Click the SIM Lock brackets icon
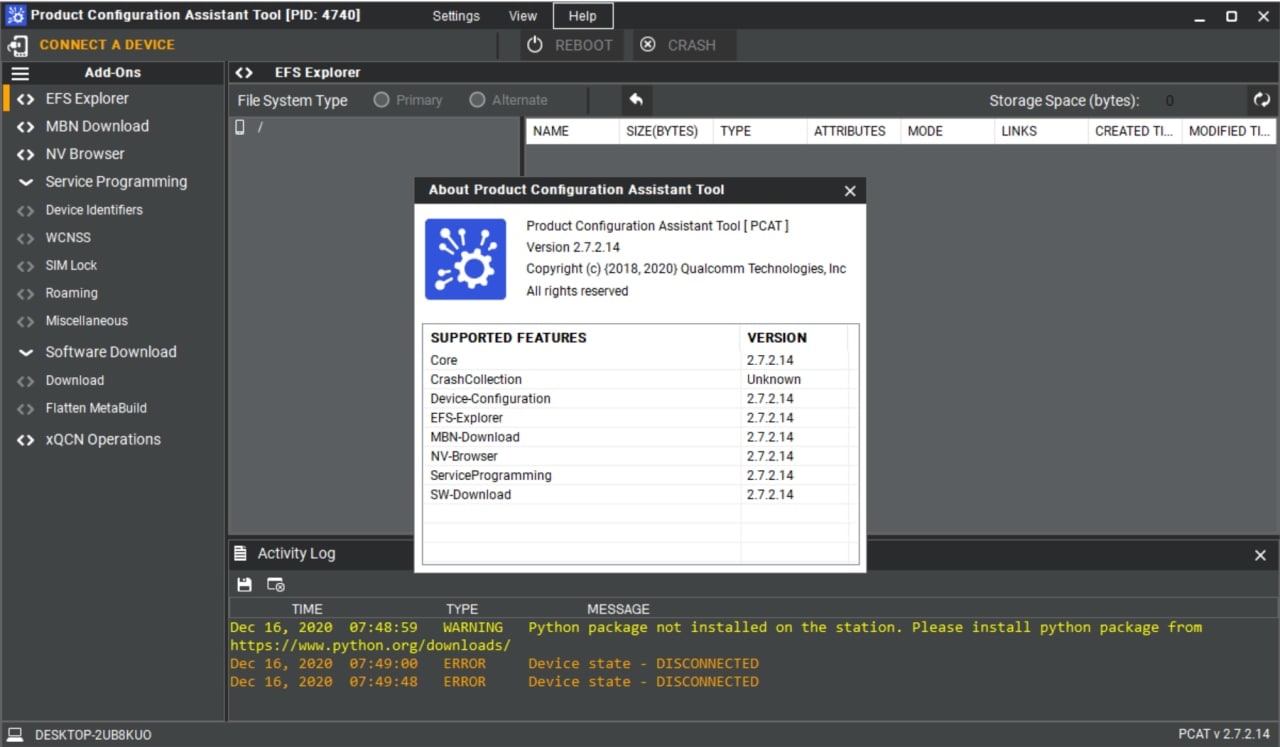Viewport: 1280px width, 747px height. pyautogui.click(x=25, y=266)
